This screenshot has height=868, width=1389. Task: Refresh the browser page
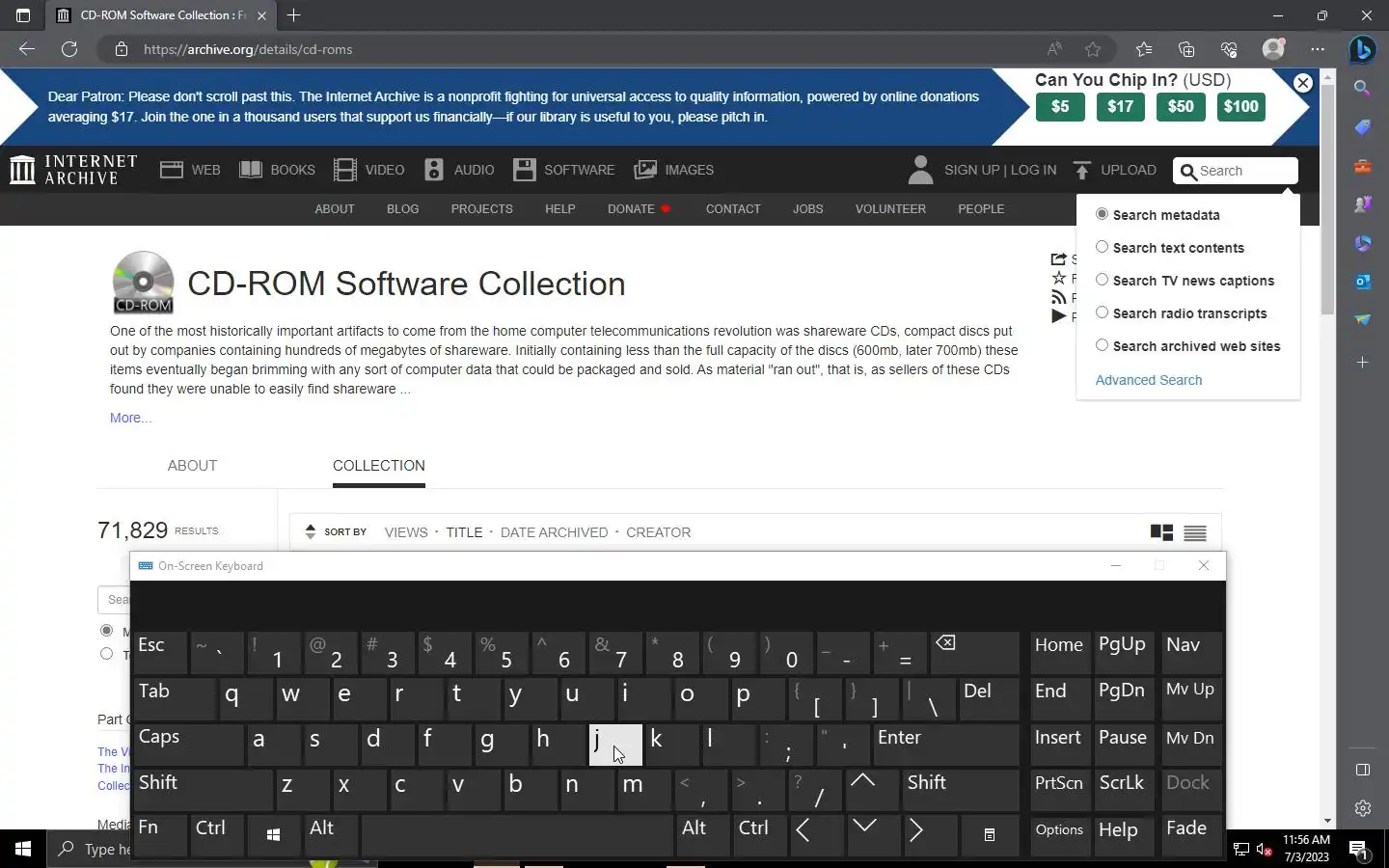click(69, 49)
